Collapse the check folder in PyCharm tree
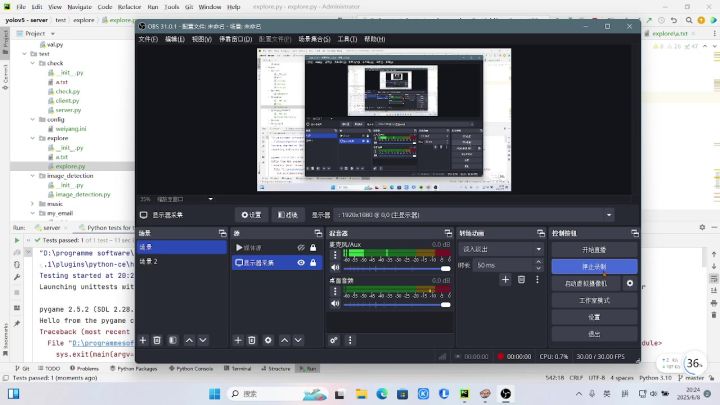 click(33, 63)
